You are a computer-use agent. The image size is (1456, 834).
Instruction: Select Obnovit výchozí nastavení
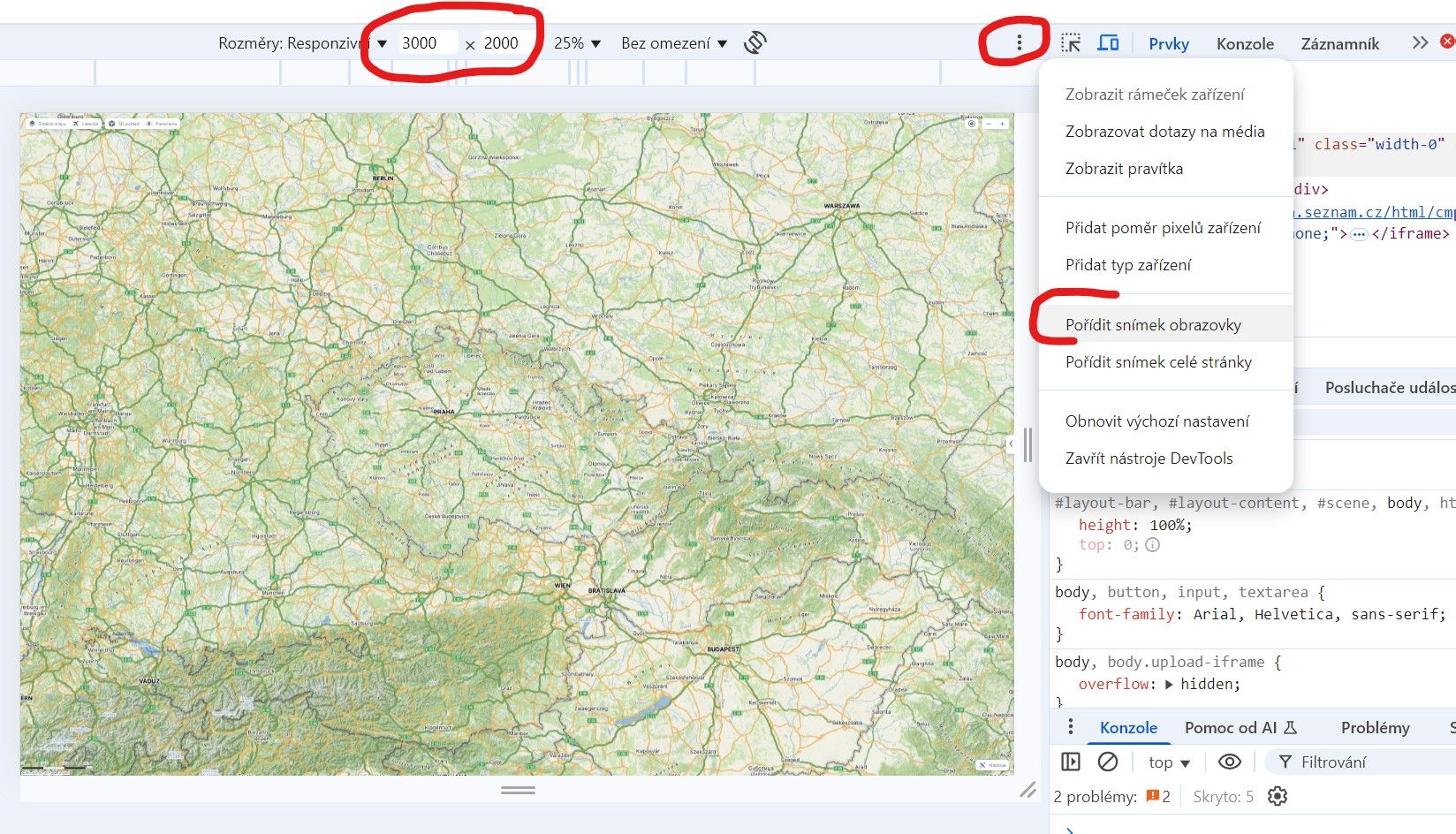[x=1166, y=421]
